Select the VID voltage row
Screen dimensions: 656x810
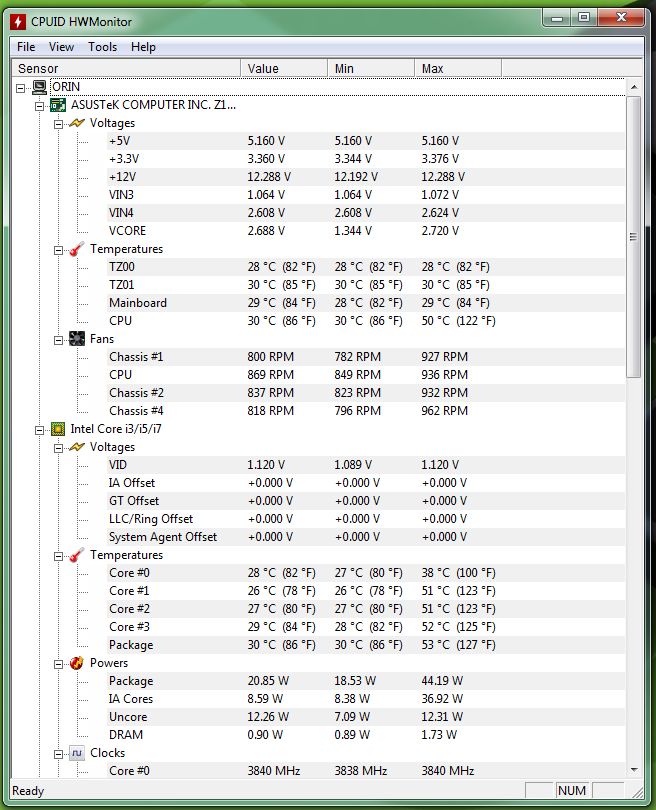[366, 465]
